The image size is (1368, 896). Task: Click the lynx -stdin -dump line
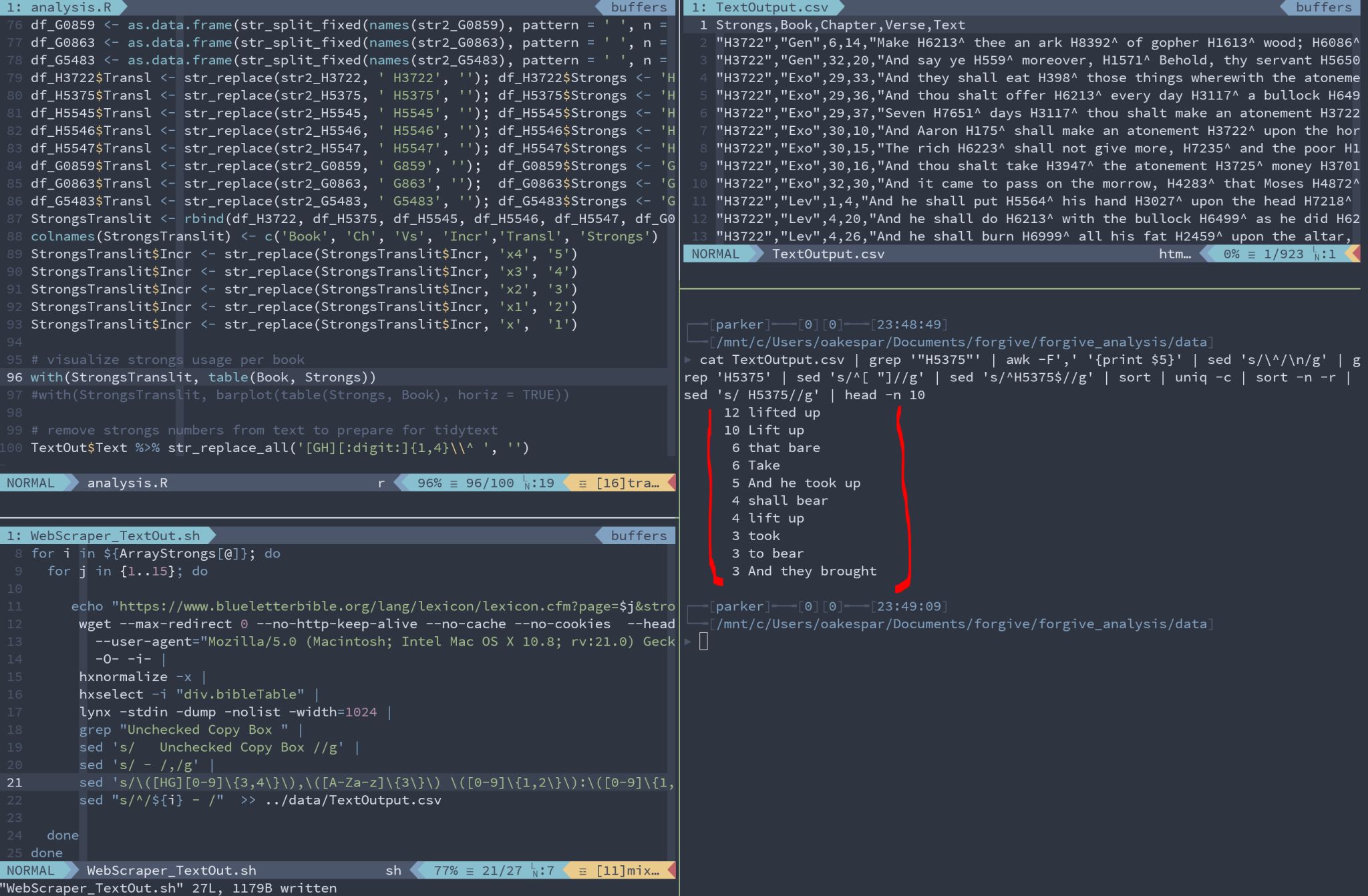click(x=235, y=712)
